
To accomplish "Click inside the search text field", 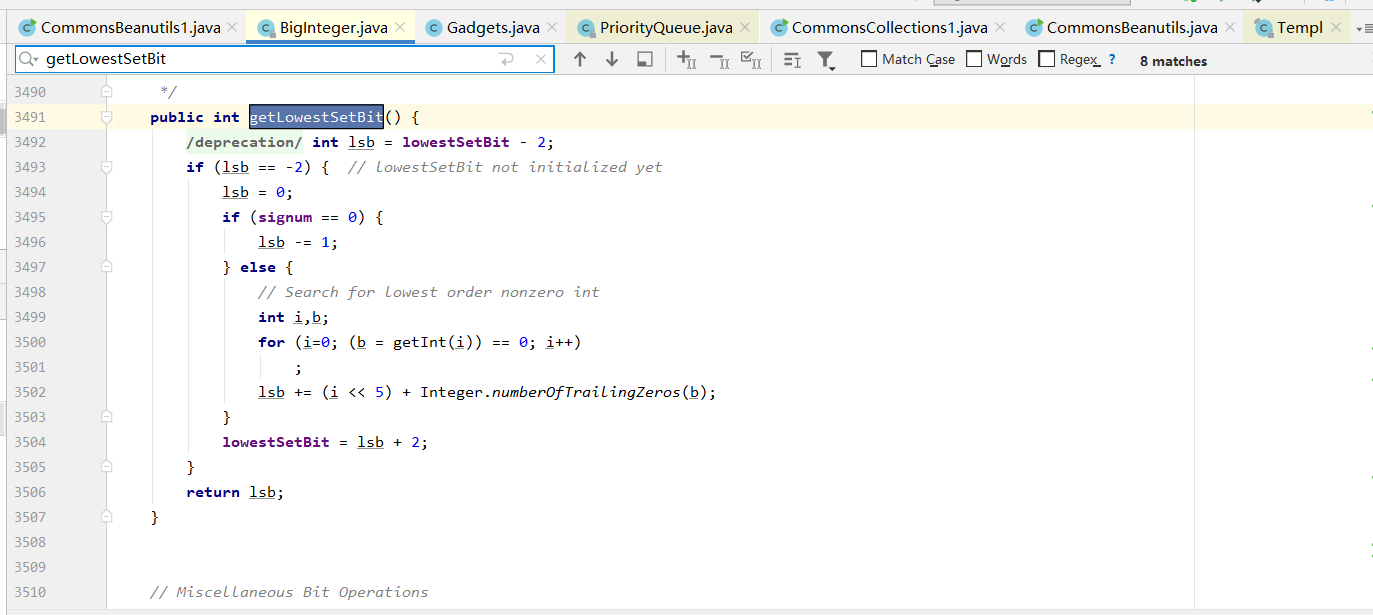I will 270,60.
